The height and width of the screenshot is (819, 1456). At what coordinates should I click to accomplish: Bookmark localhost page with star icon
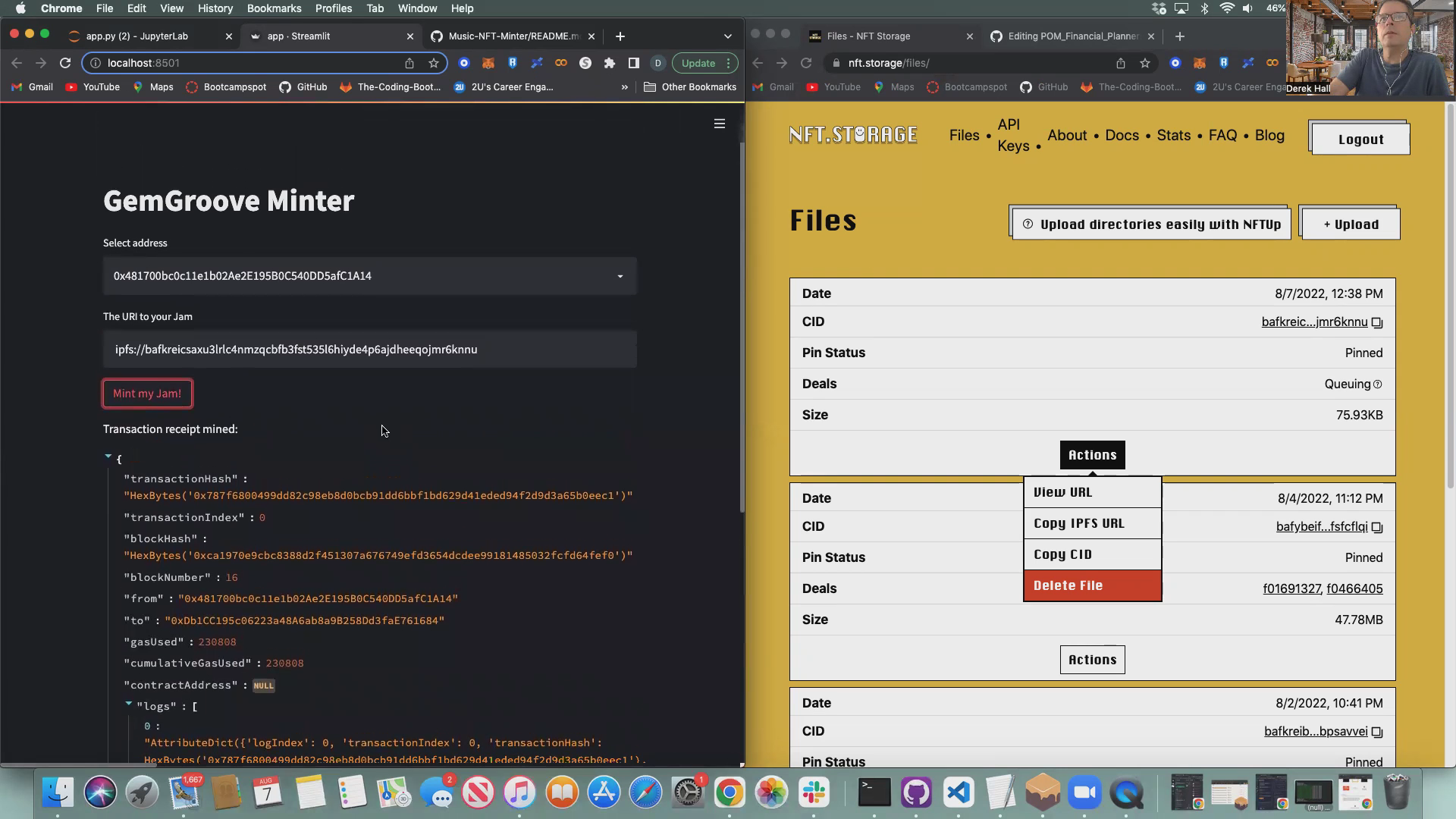434,63
